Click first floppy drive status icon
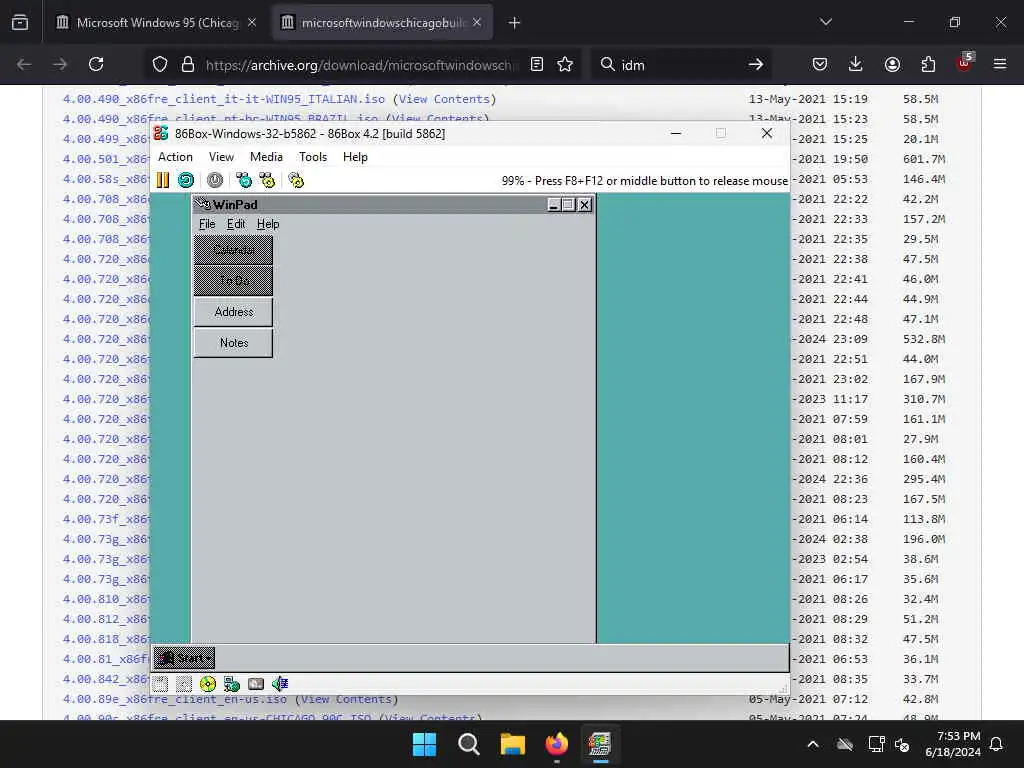 [161, 684]
